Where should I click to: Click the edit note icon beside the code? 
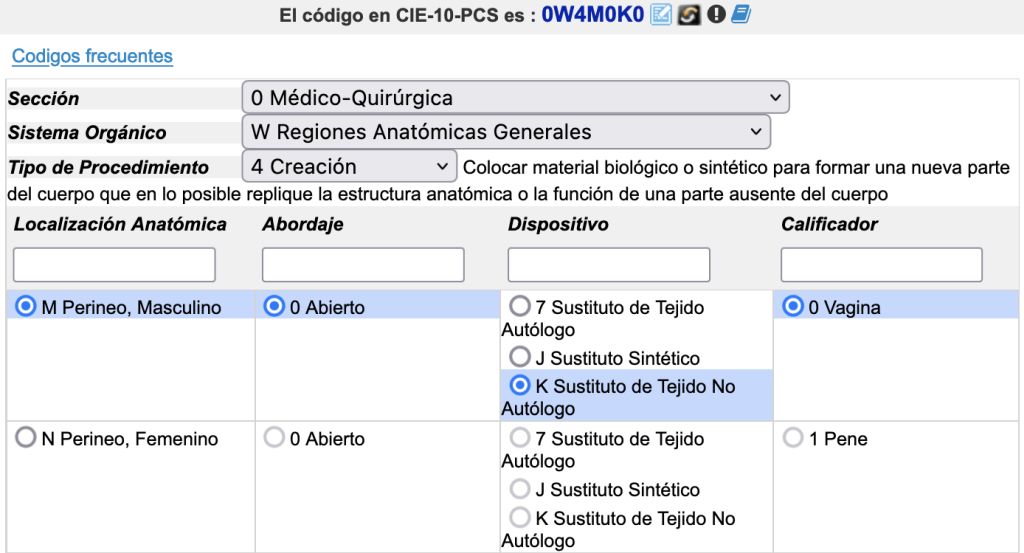[660, 16]
